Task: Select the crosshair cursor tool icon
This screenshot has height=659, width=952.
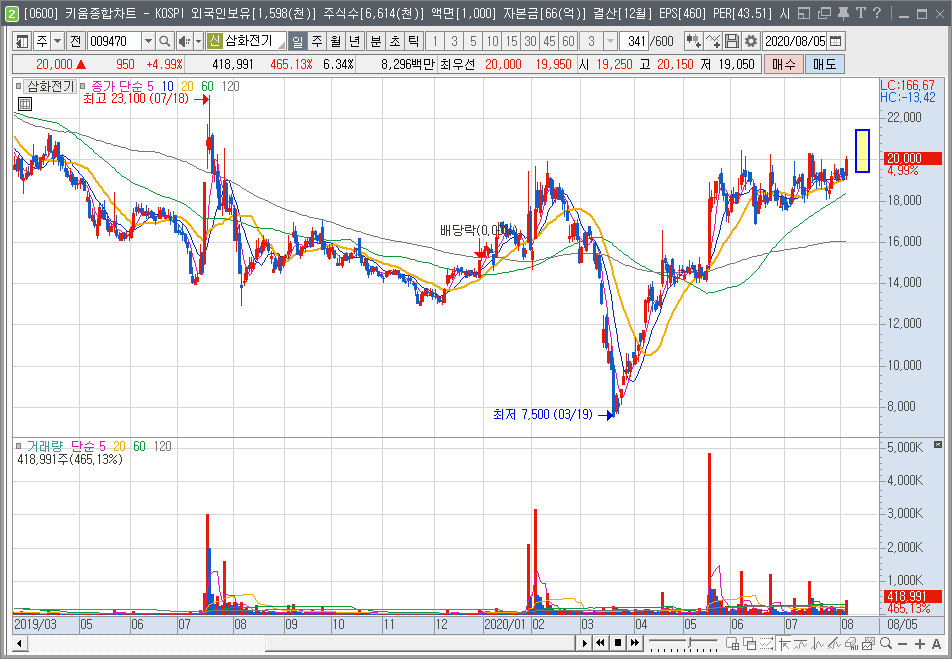Action: 784,643
